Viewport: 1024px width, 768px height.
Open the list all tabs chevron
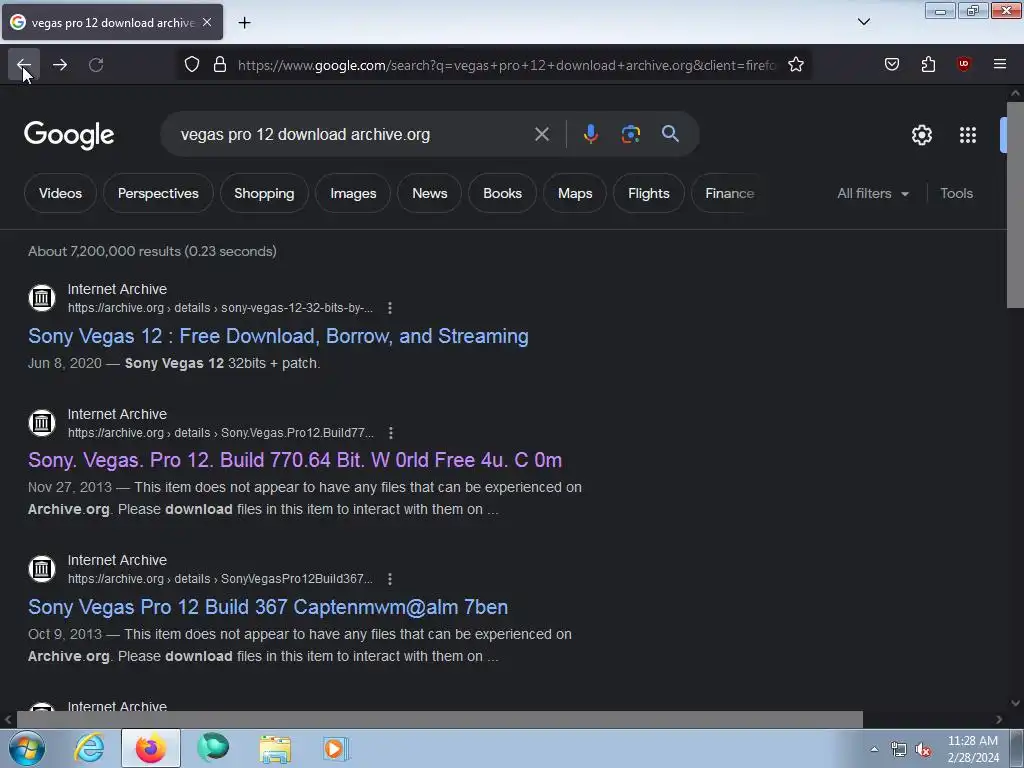click(x=863, y=22)
